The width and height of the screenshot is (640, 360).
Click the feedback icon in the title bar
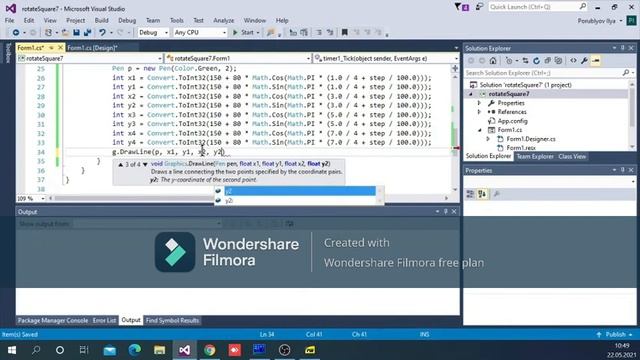pos(480,7)
